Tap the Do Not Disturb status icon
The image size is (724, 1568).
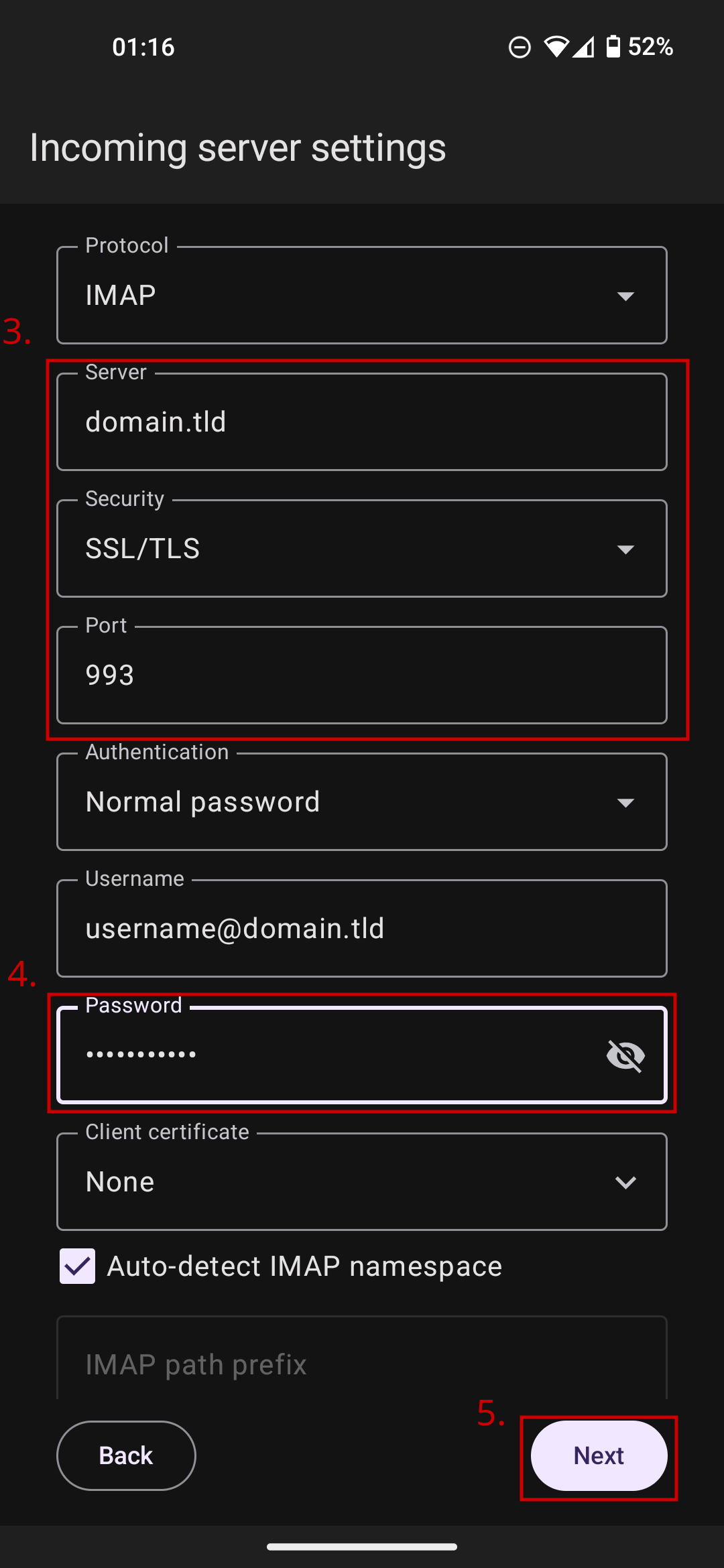520,48
